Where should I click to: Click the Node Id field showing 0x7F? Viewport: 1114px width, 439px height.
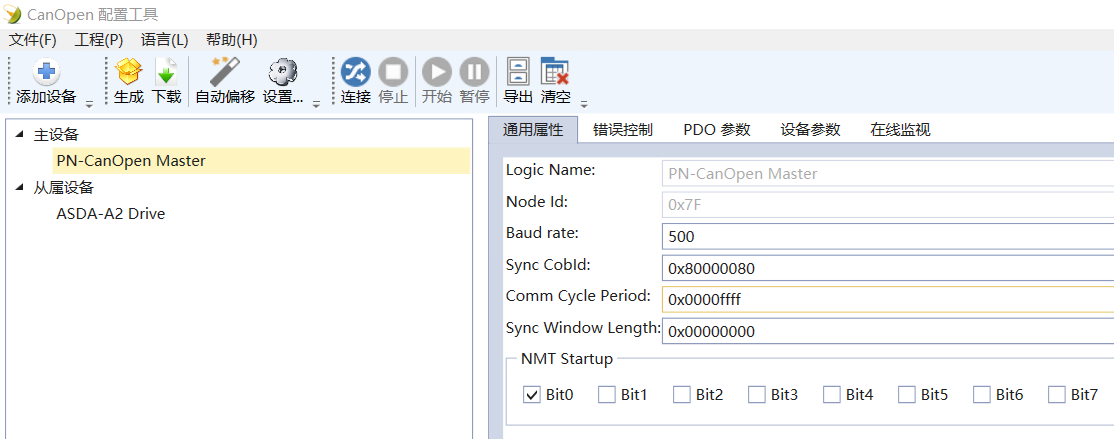click(x=887, y=205)
